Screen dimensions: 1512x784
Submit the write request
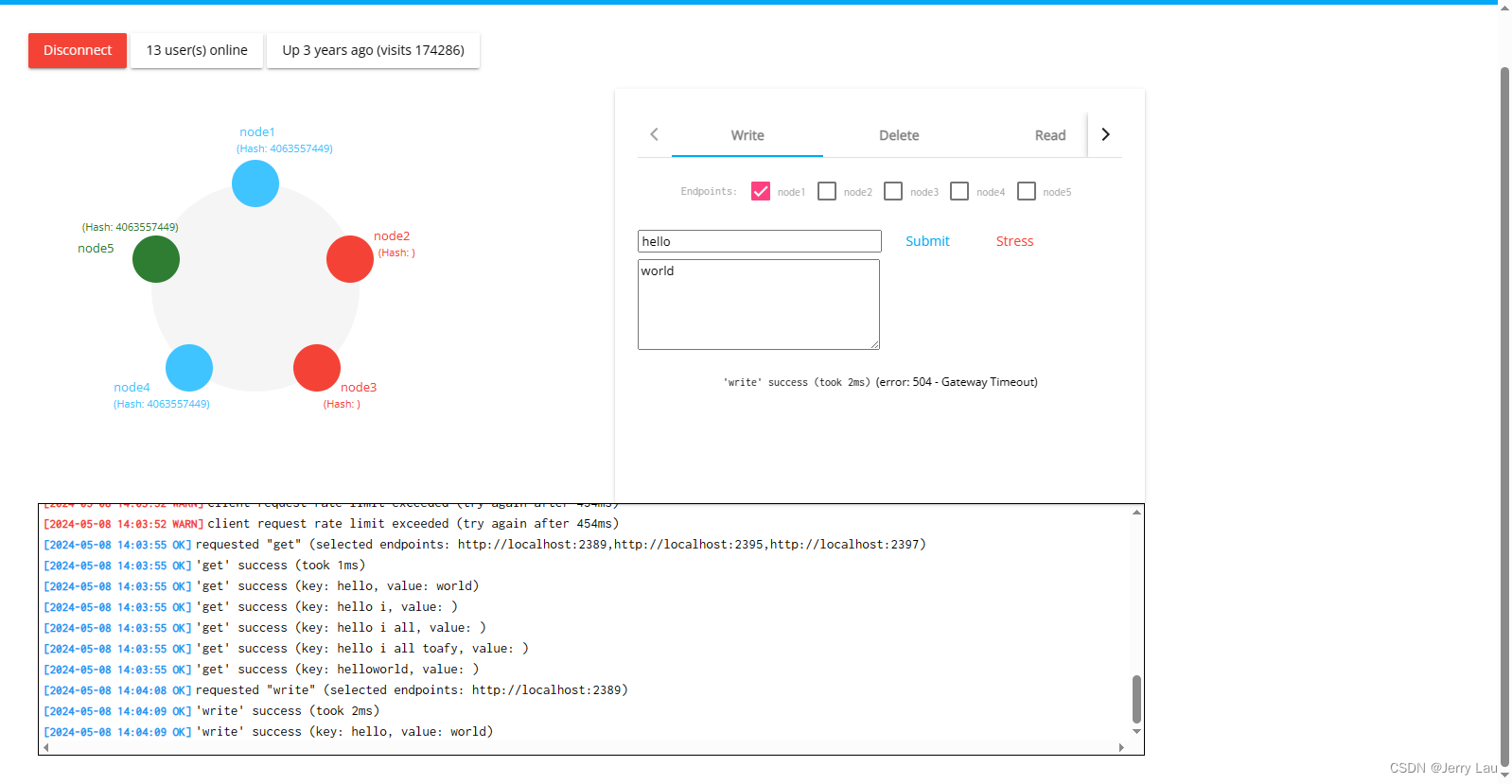pyautogui.click(x=927, y=241)
